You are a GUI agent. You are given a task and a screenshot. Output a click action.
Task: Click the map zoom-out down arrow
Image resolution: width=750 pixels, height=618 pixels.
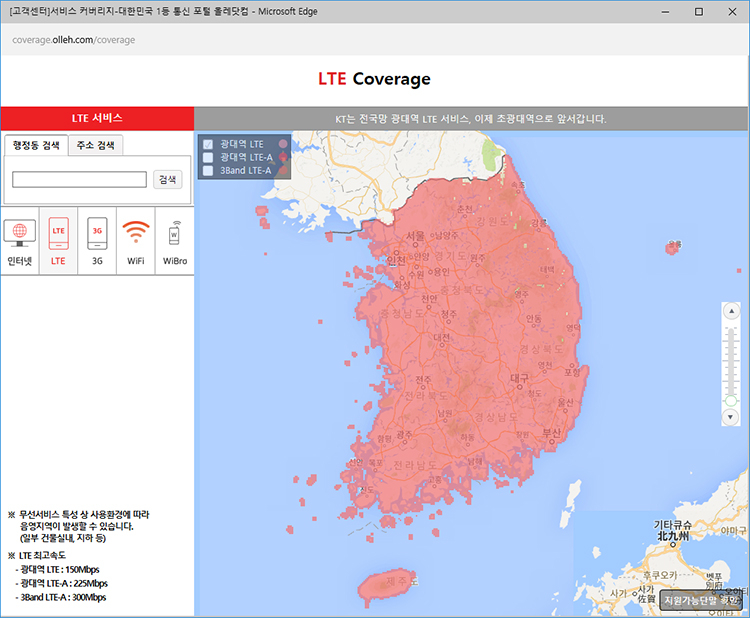730,416
